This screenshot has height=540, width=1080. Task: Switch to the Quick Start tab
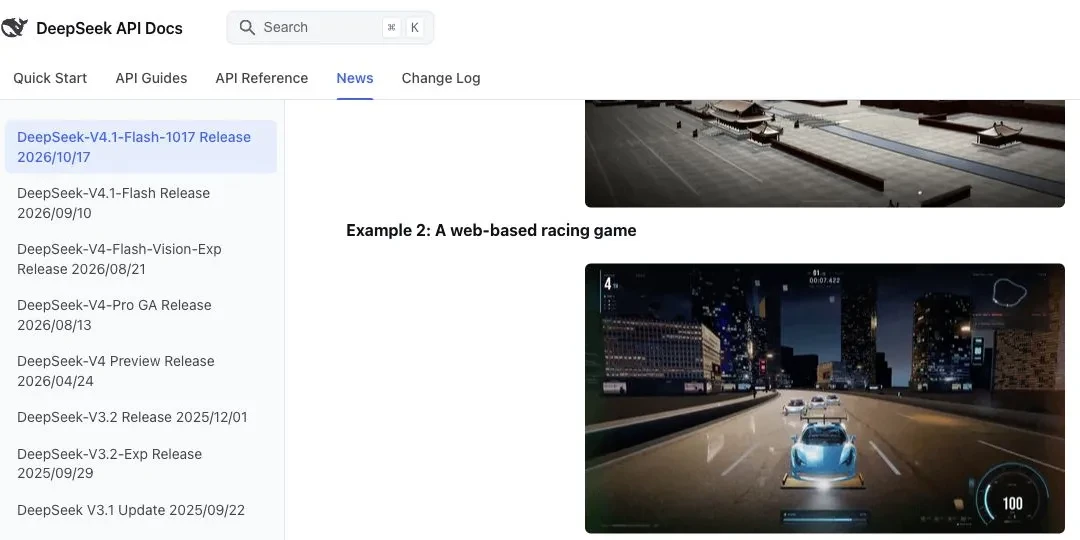(x=50, y=79)
